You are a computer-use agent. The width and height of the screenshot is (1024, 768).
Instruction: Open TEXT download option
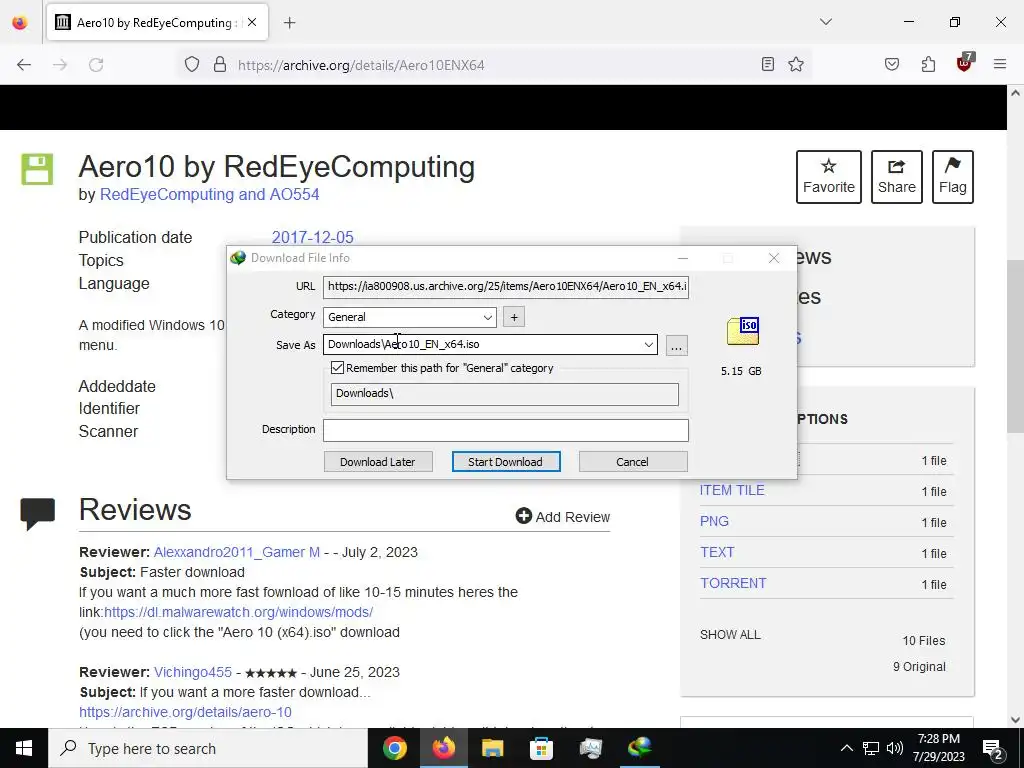tap(717, 552)
